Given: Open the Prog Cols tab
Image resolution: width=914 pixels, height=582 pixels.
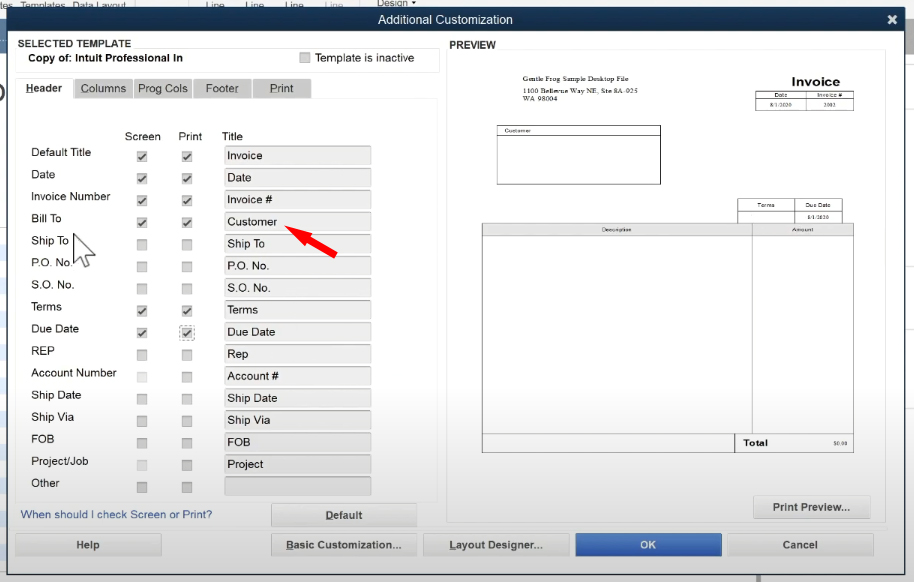Looking at the screenshot, I should pyautogui.click(x=163, y=89).
